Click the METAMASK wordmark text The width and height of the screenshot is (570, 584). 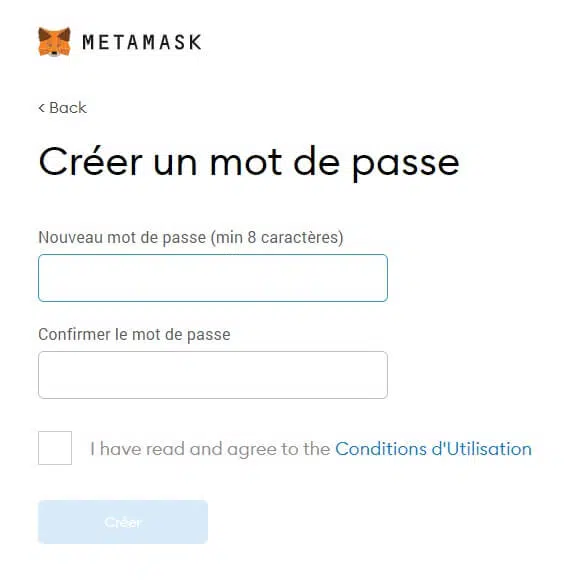pyautogui.click(x=142, y=42)
